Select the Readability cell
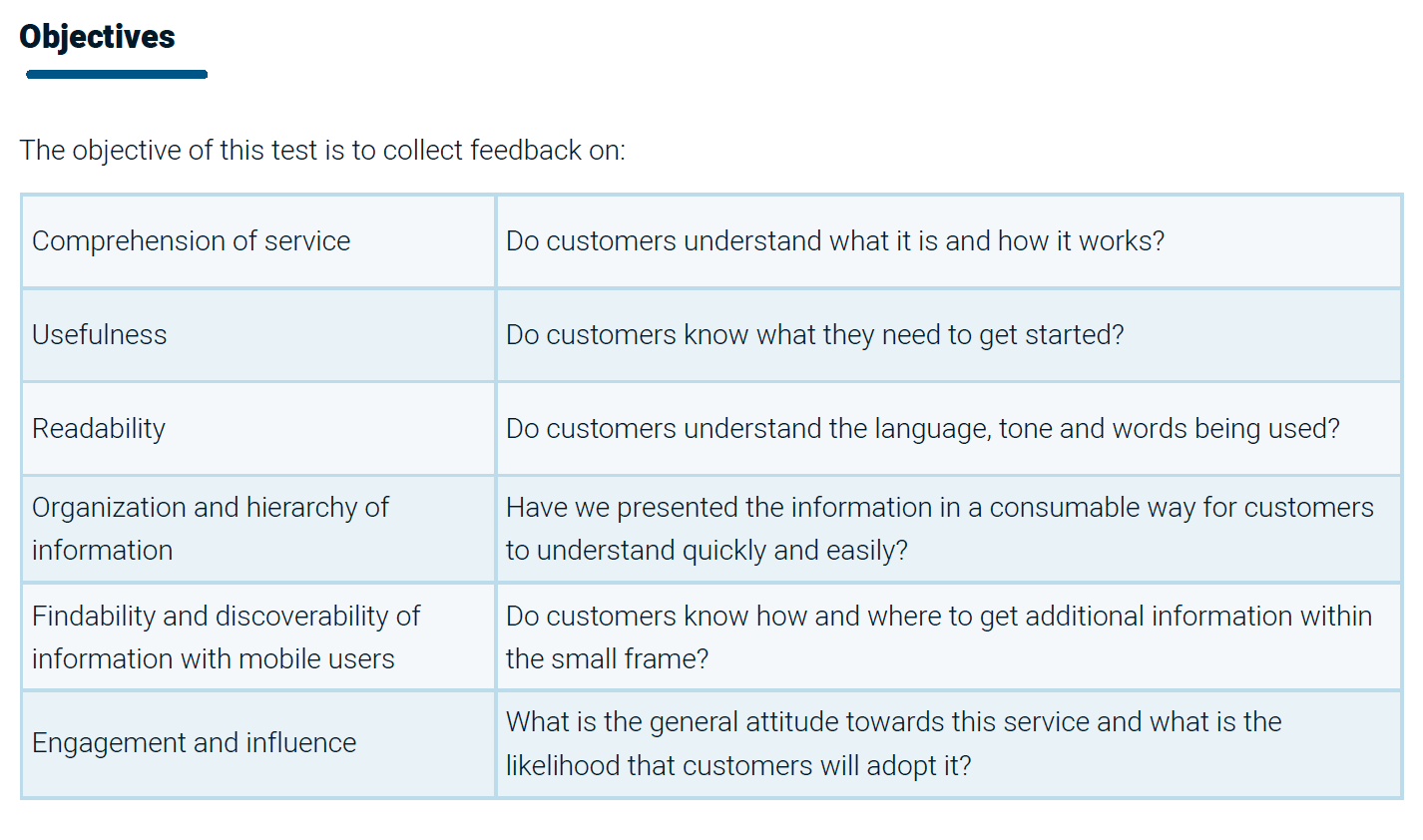Viewport: 1423px width, 840px height. click(99, 429)
